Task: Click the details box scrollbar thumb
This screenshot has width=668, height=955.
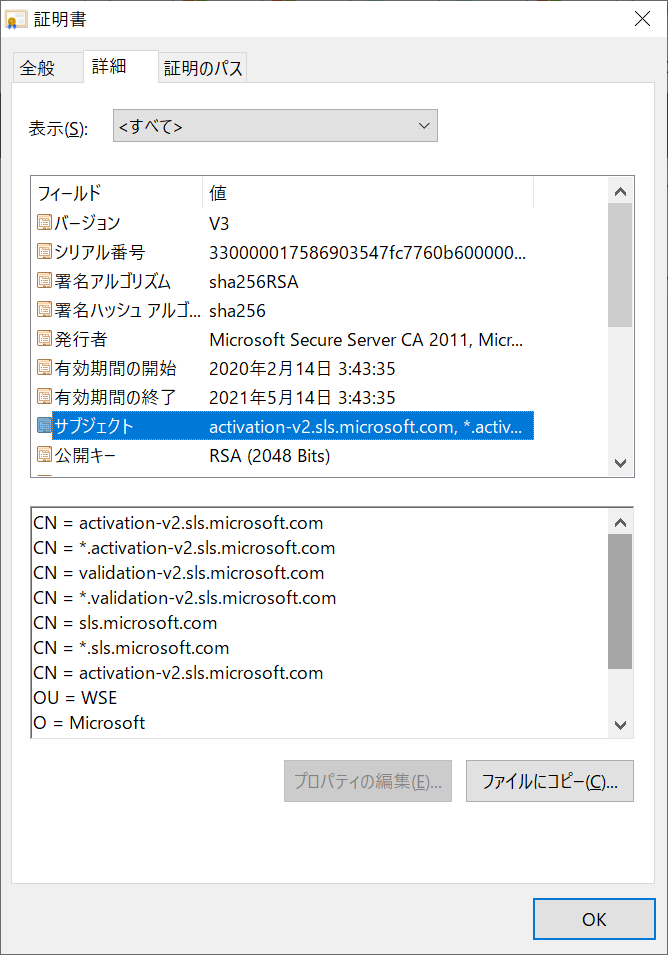Action: 620,602
